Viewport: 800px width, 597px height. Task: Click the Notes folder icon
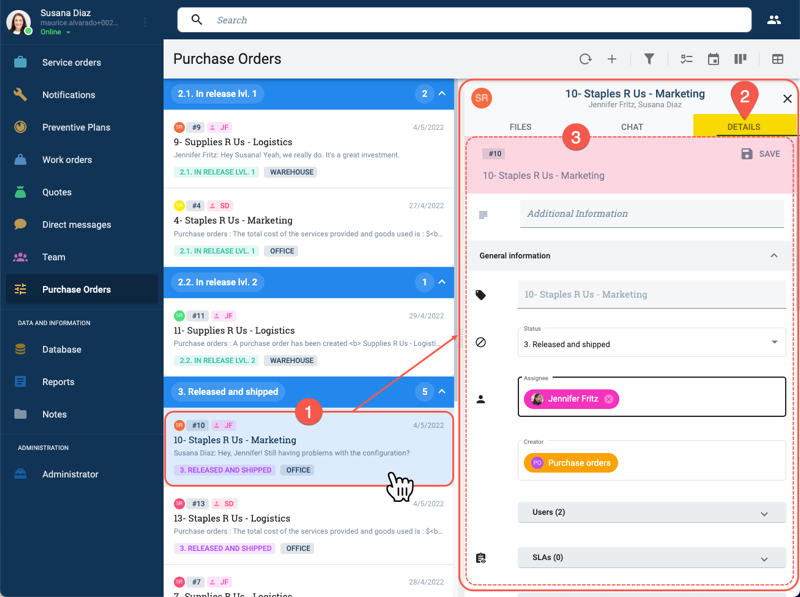coord(20,414)
